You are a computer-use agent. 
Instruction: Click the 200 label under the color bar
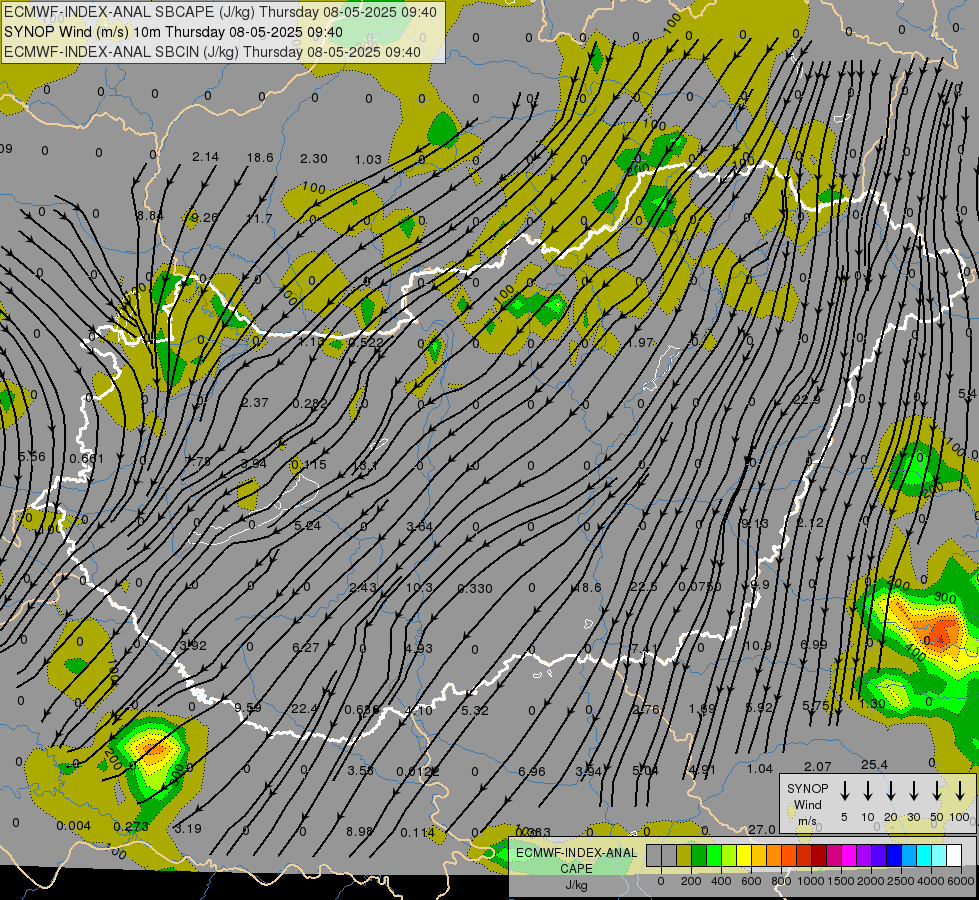(x=691, y=881)
